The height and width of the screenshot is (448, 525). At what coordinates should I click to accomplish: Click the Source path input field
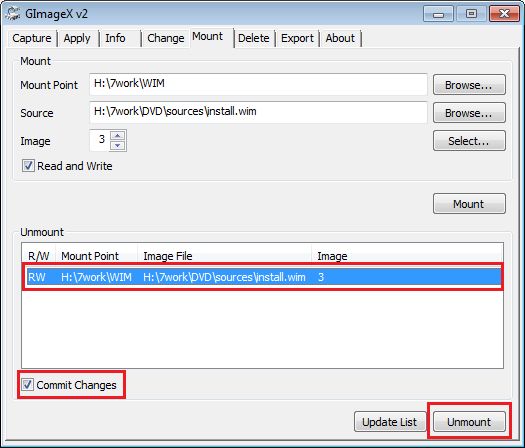click(258, 112)
